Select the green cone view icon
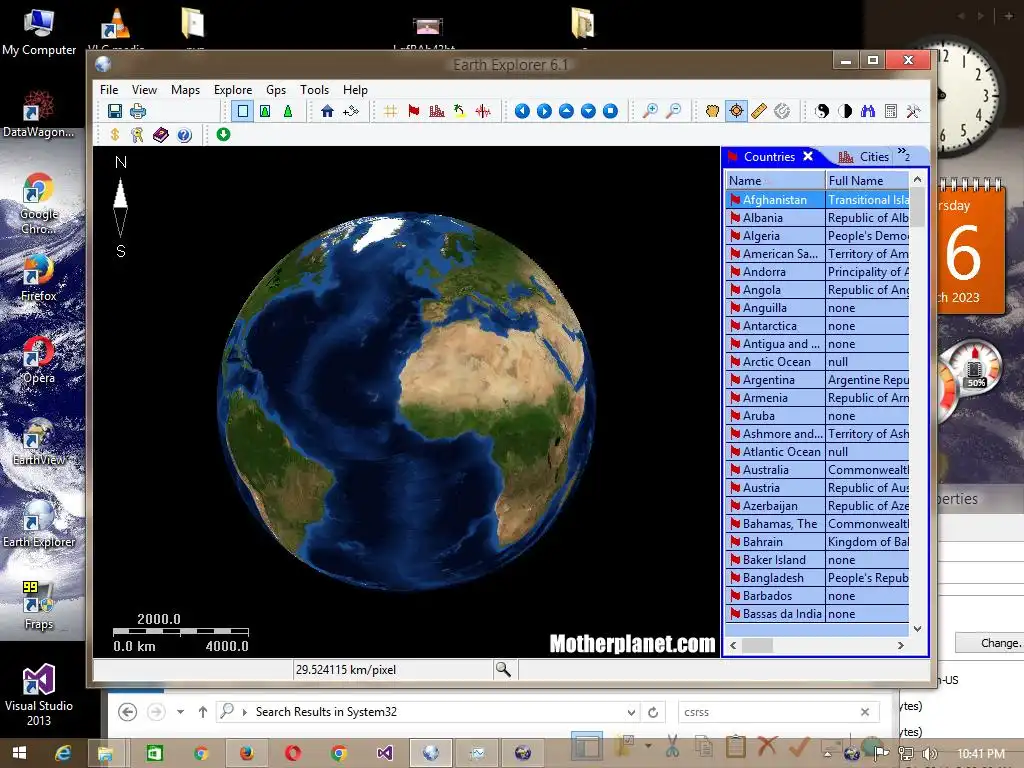The height and width of the screenshot is (768, 1024). (x=287, y=111)
